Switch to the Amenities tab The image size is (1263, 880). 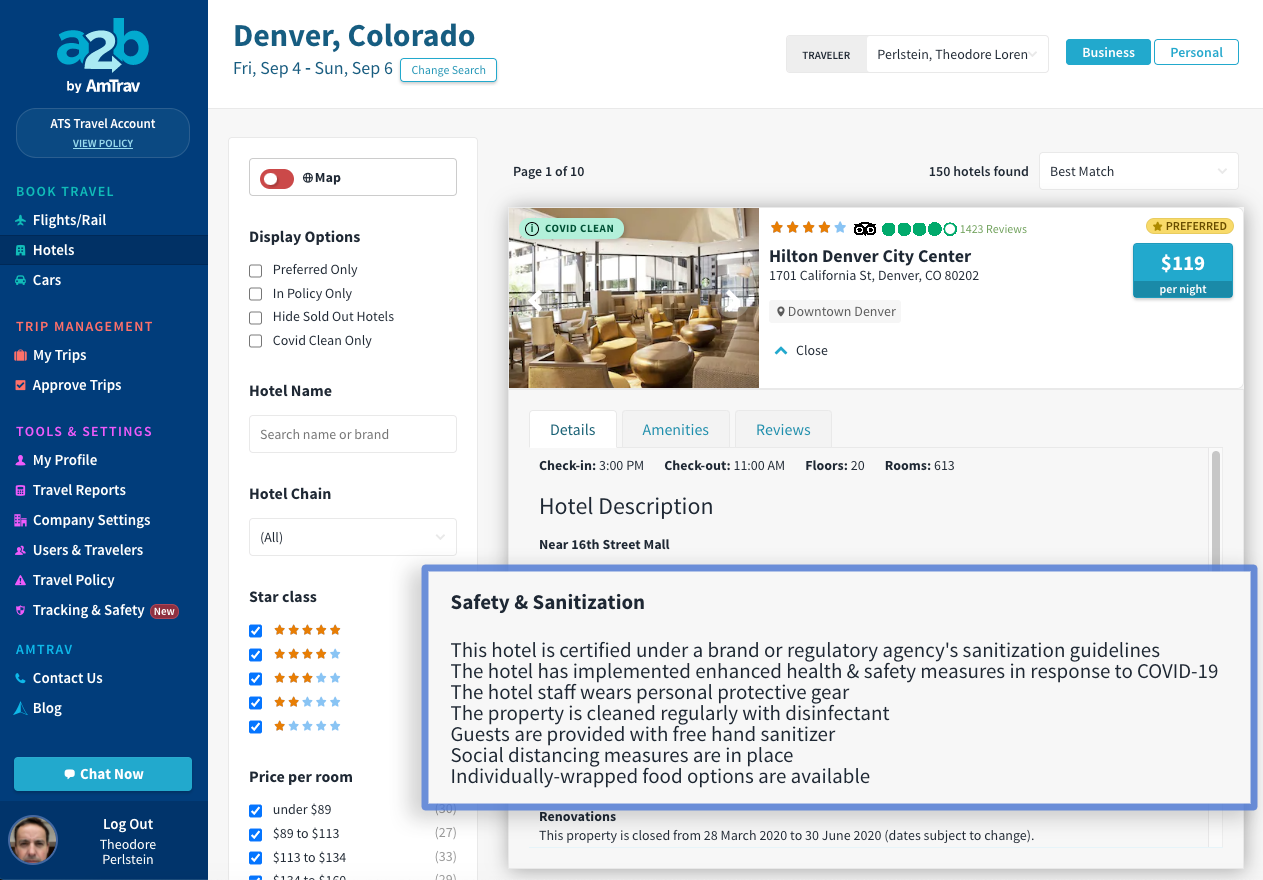[x=675, y=430]
